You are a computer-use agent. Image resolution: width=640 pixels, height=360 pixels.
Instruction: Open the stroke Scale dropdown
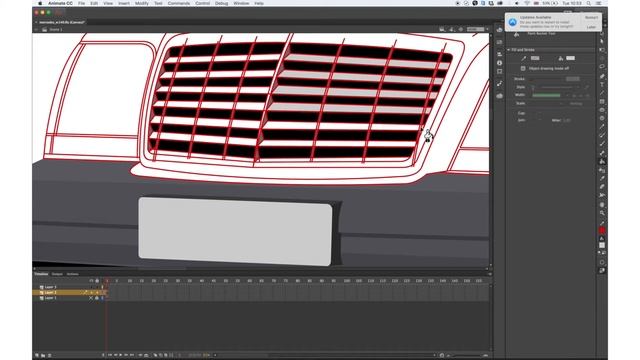547,104
